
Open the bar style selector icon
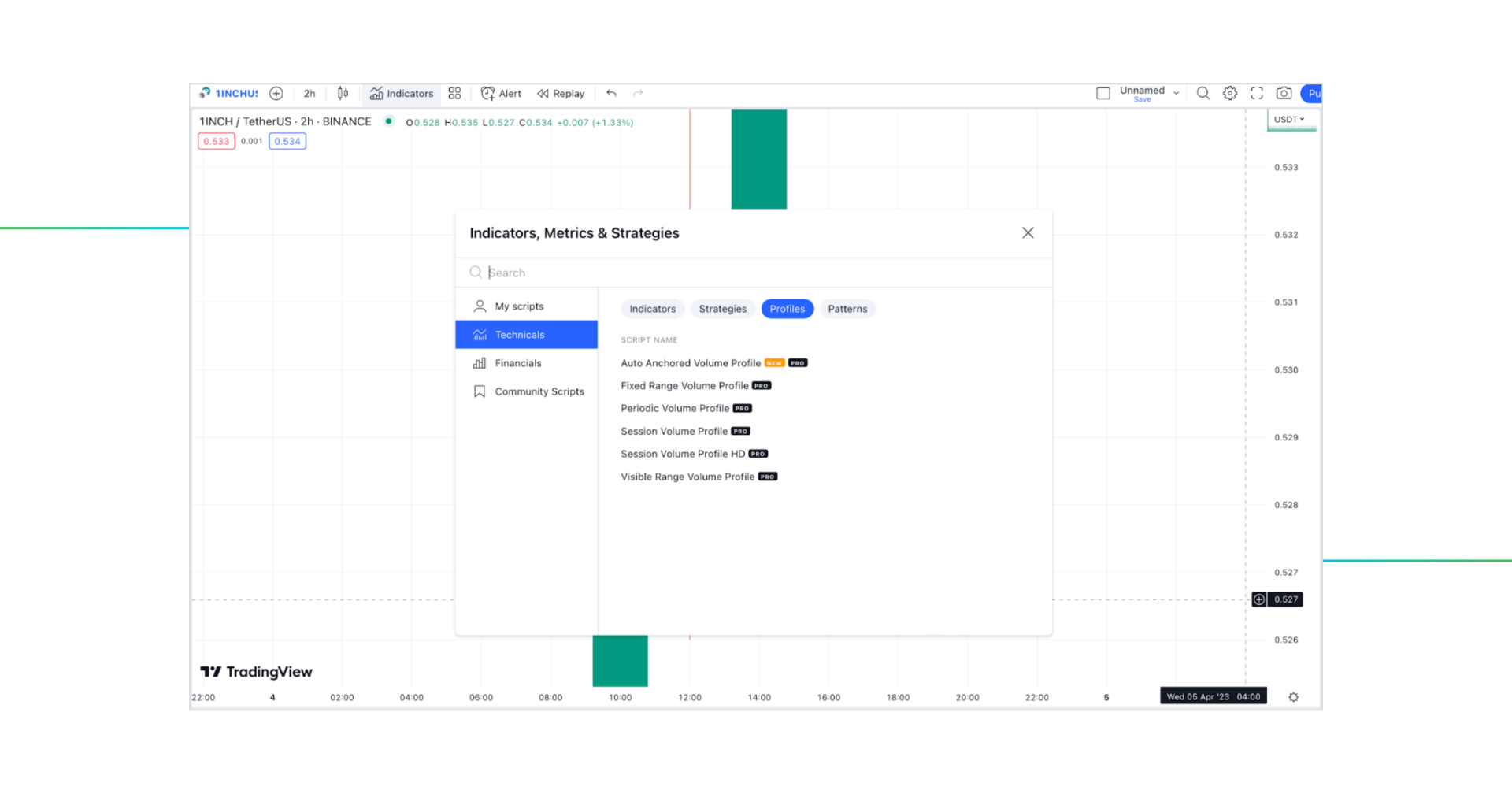(343, 93)
